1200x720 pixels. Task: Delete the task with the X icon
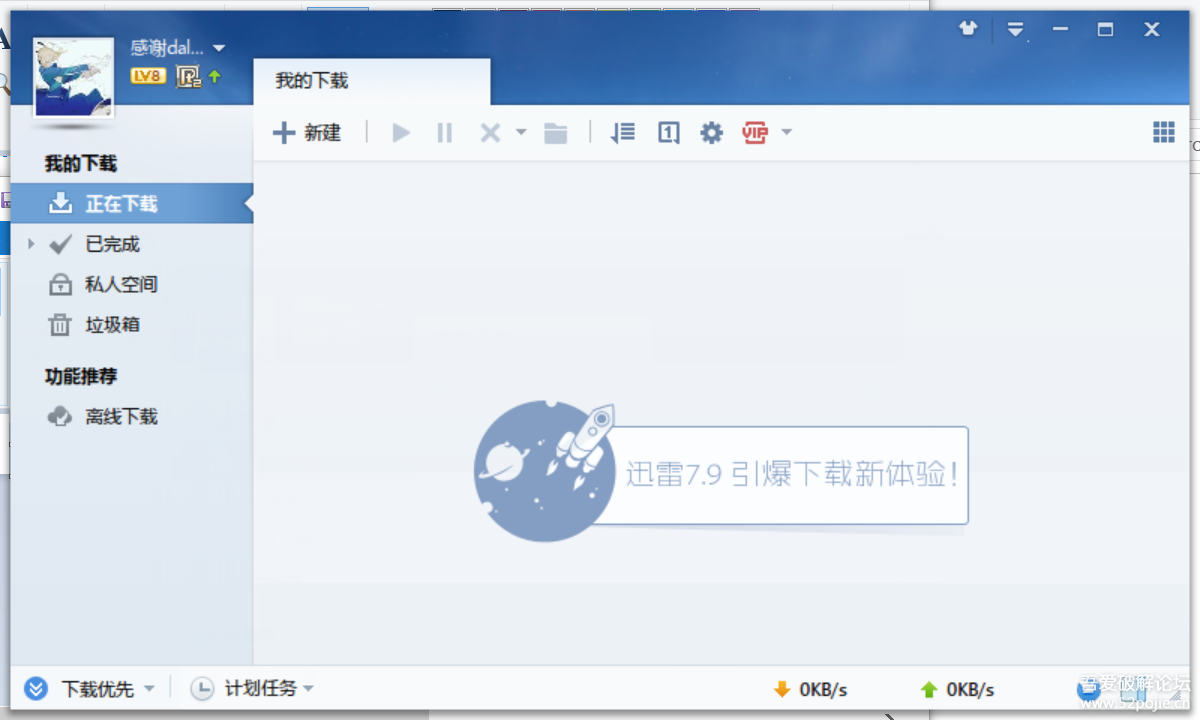coord(490,132)
